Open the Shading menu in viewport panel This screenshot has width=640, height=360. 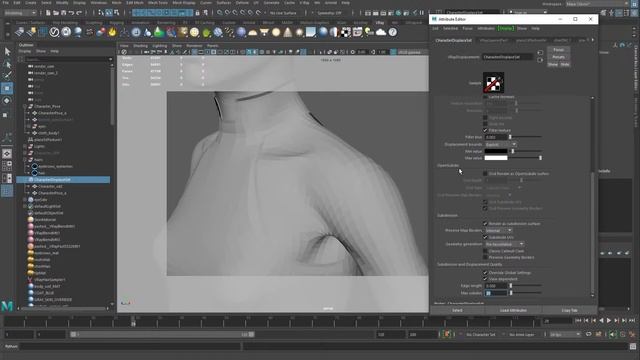pyautogui.click(x=140, y=46)
